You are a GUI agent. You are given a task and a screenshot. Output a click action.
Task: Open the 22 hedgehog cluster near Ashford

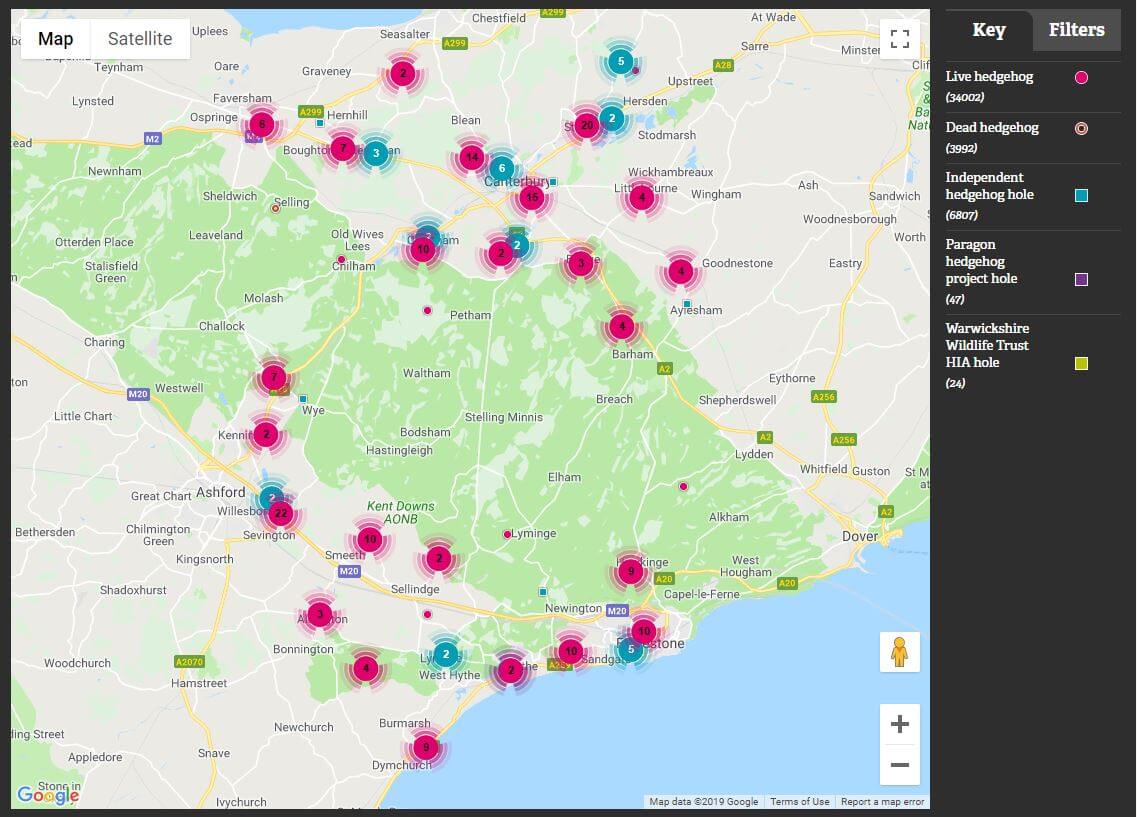click(x=281, y=514)
